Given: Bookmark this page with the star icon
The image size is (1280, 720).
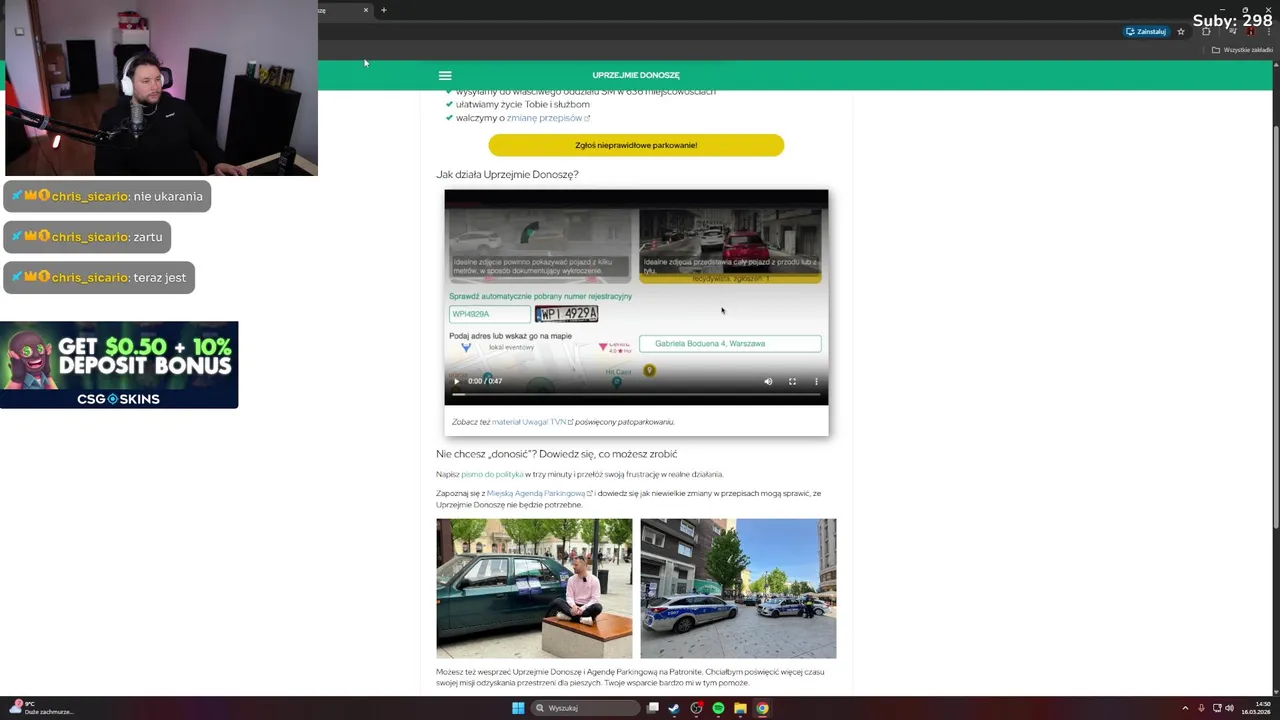Looking at the screenshot, I should (1181, 31).
